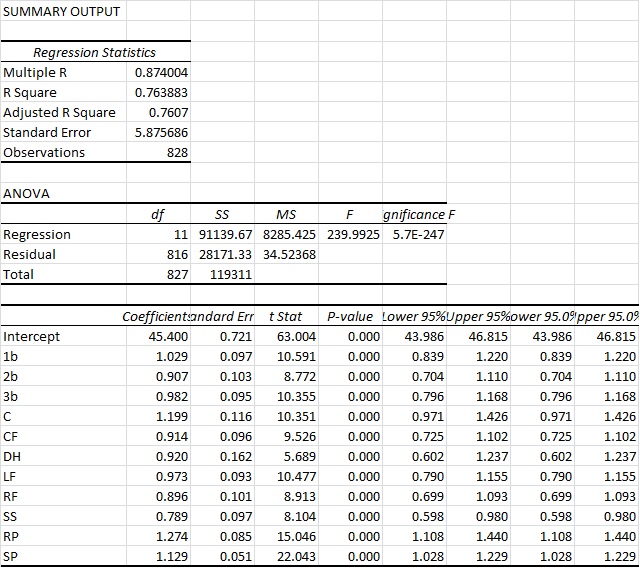Click the Intercept coefficient 45.400
This screenshot has height=568, width=640.
(x=168, y=337)
